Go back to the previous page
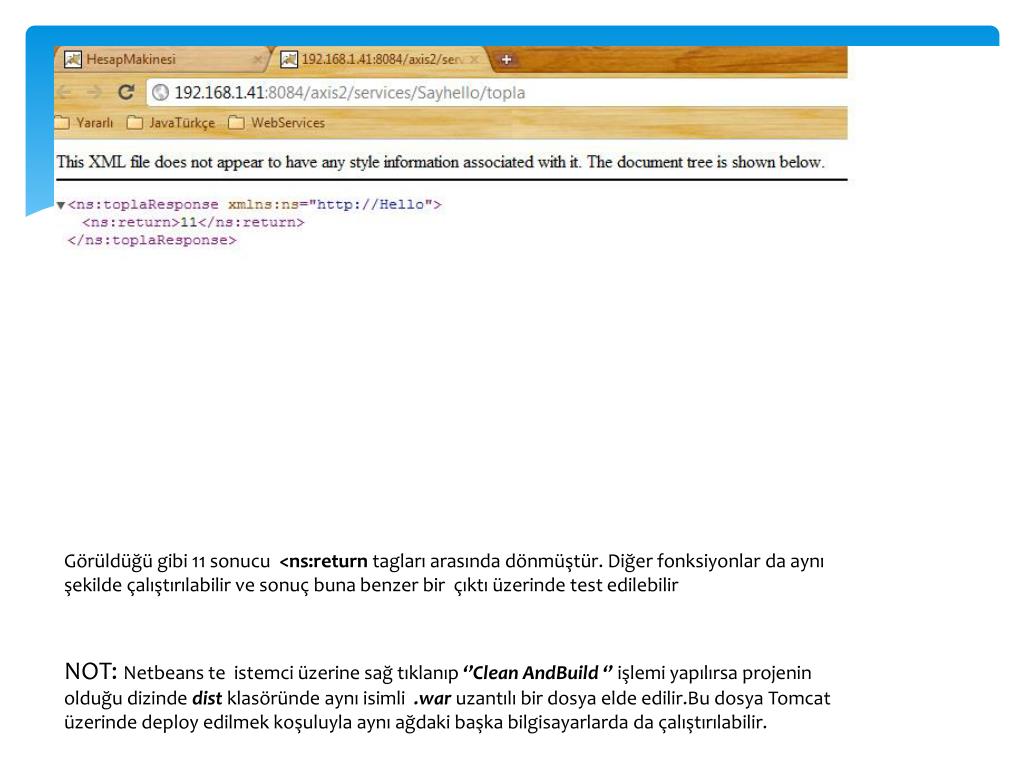This screenshot has width=1024, height=768. pyautogui.click(x=65, y=93)
